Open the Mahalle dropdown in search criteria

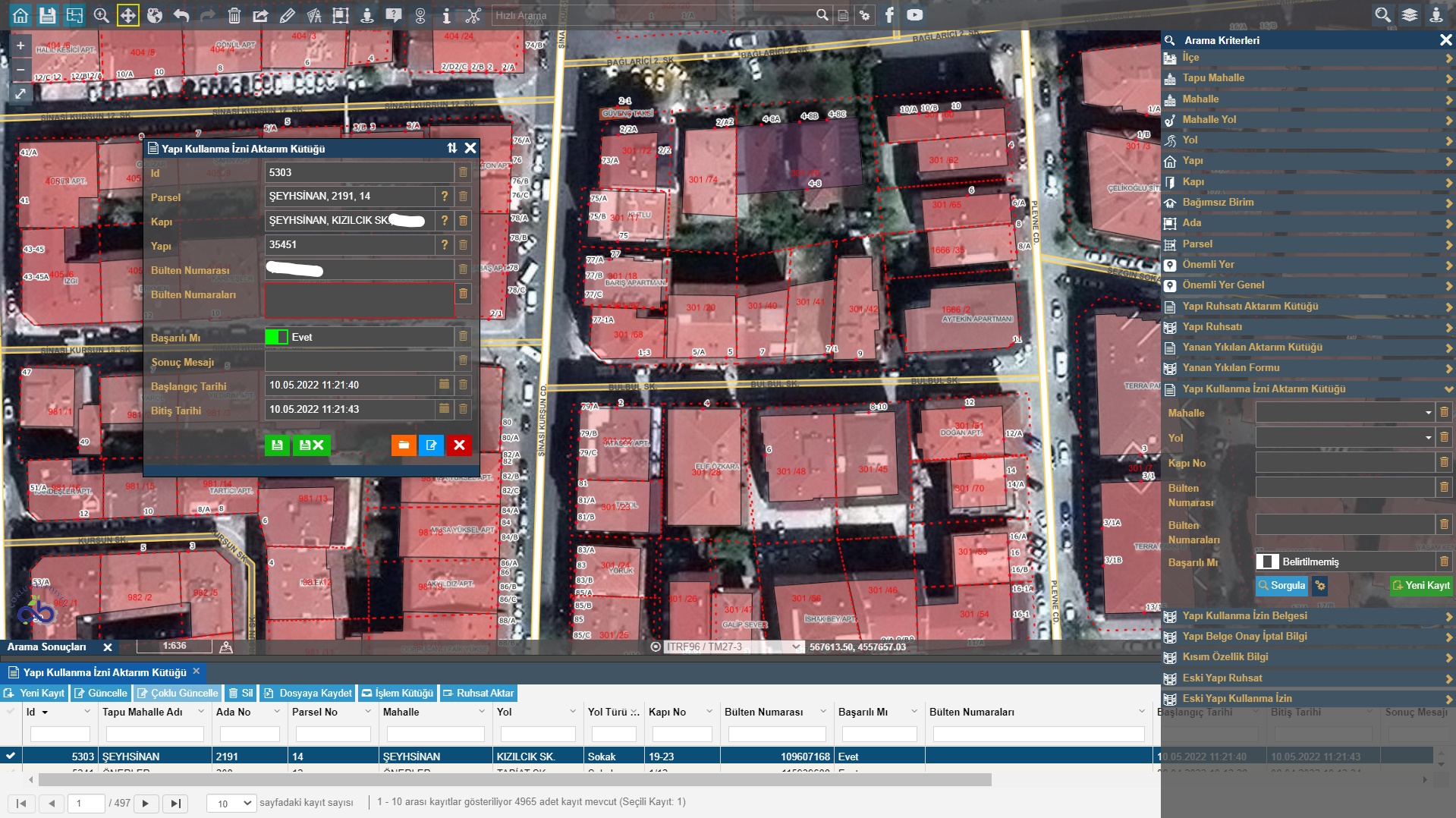click(1344, 413)
